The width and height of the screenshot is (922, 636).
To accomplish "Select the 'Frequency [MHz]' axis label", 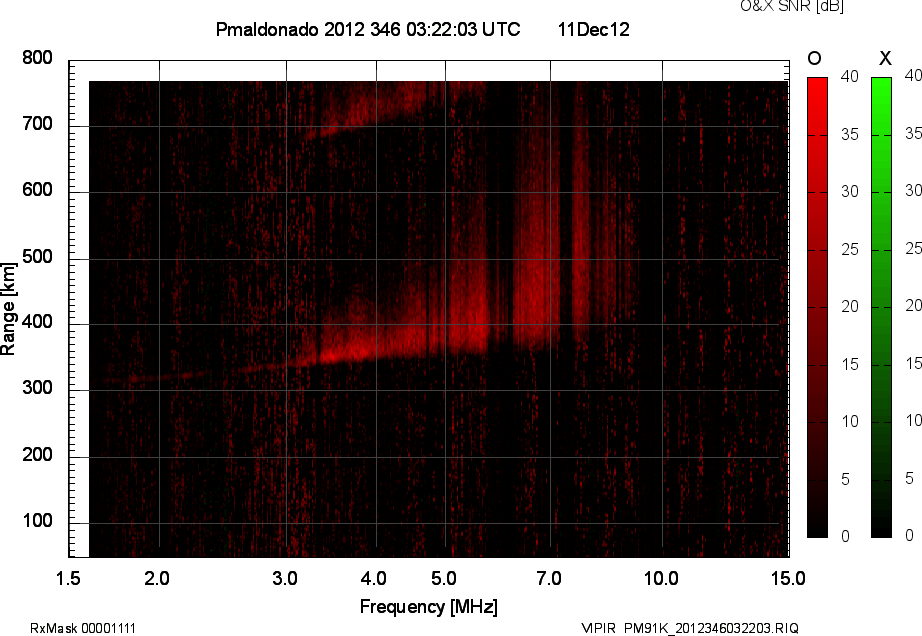I will [x=429, y=607].
